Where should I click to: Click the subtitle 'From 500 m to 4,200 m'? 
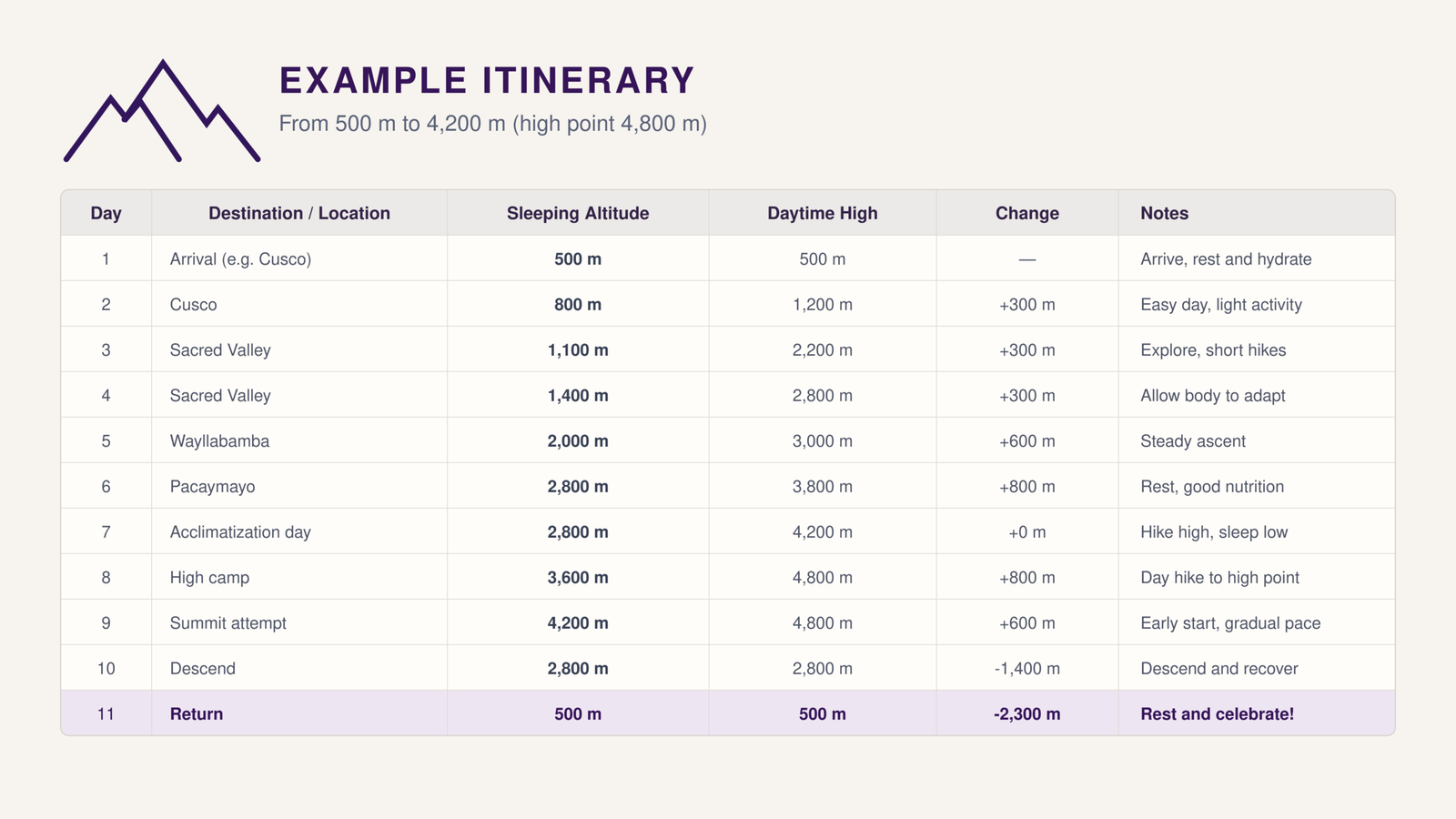[392, 124]
